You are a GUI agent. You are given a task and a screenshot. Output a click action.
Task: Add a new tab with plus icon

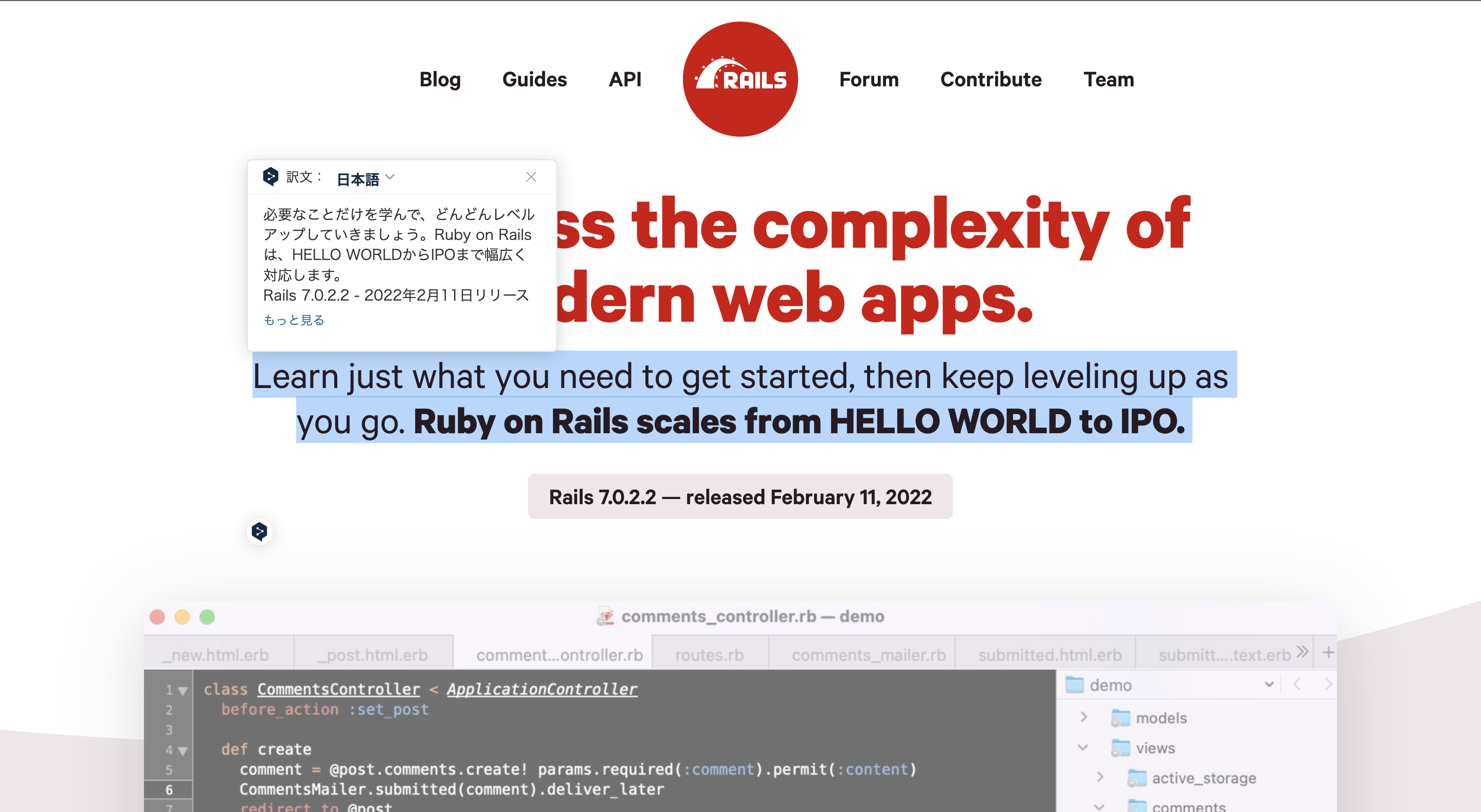click(1328, 652)
